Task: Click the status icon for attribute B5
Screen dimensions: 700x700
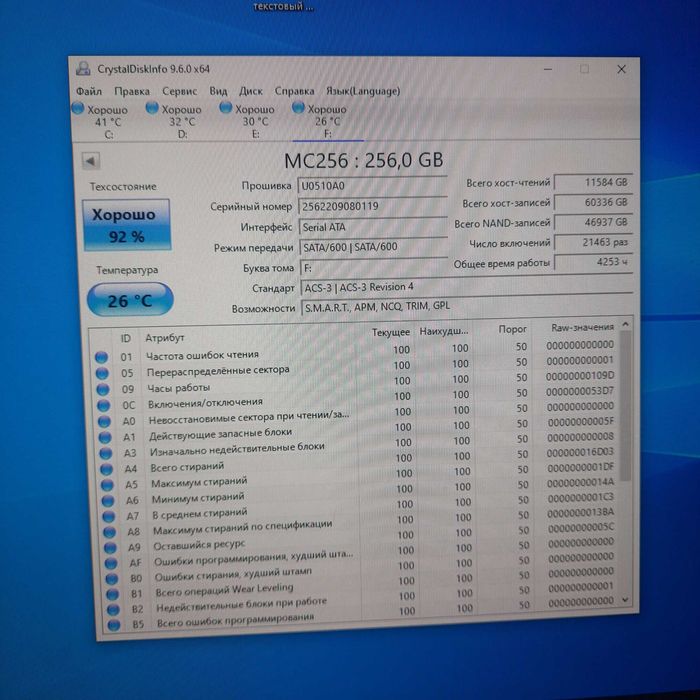Action: [114, 625]
